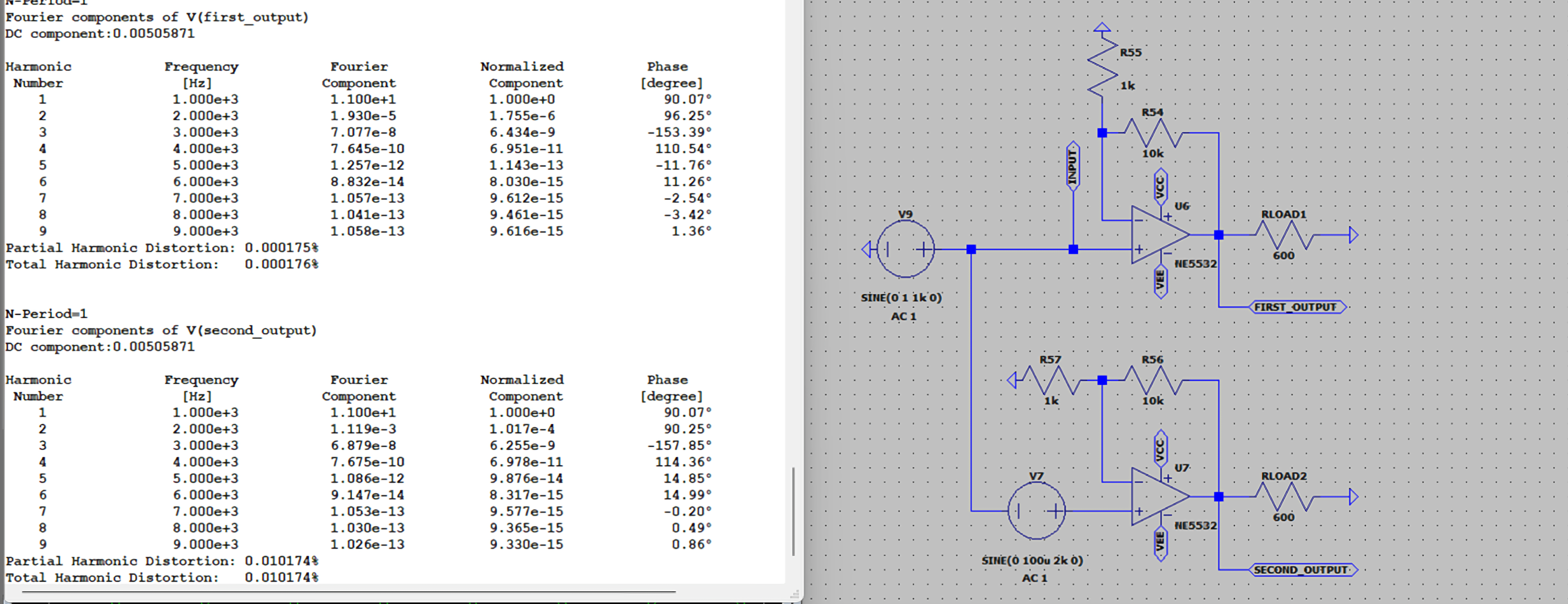Click the 'SINE(0 1 1k 0)' source value text

pyautogui.click(x=901, y=298)
